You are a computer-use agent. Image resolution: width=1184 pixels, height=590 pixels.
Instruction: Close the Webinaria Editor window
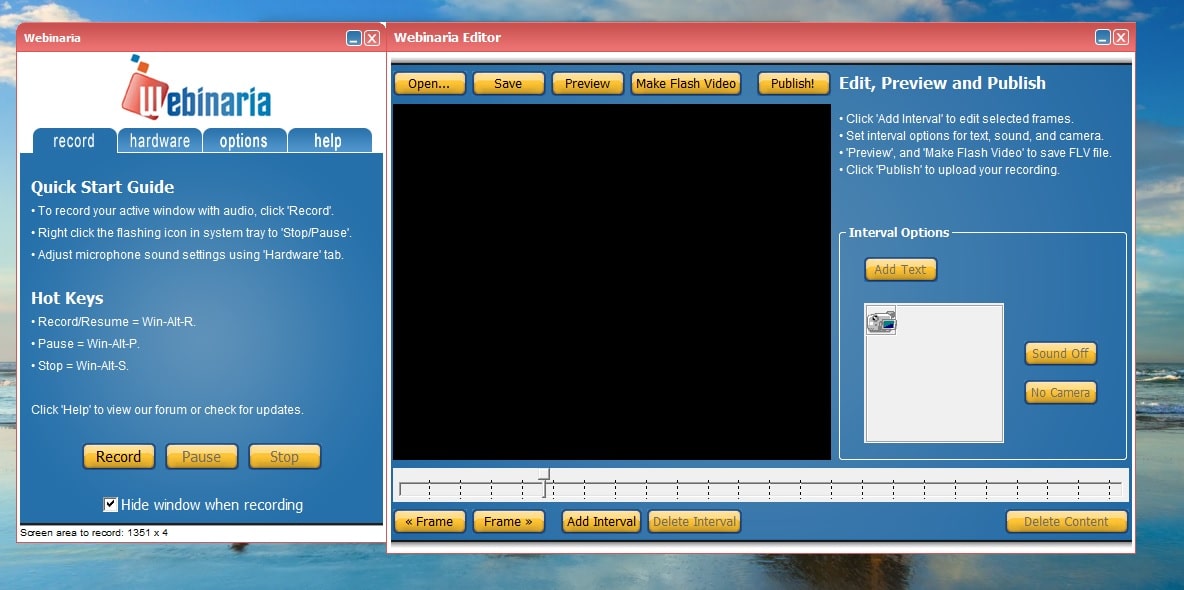pos(1121,38)
